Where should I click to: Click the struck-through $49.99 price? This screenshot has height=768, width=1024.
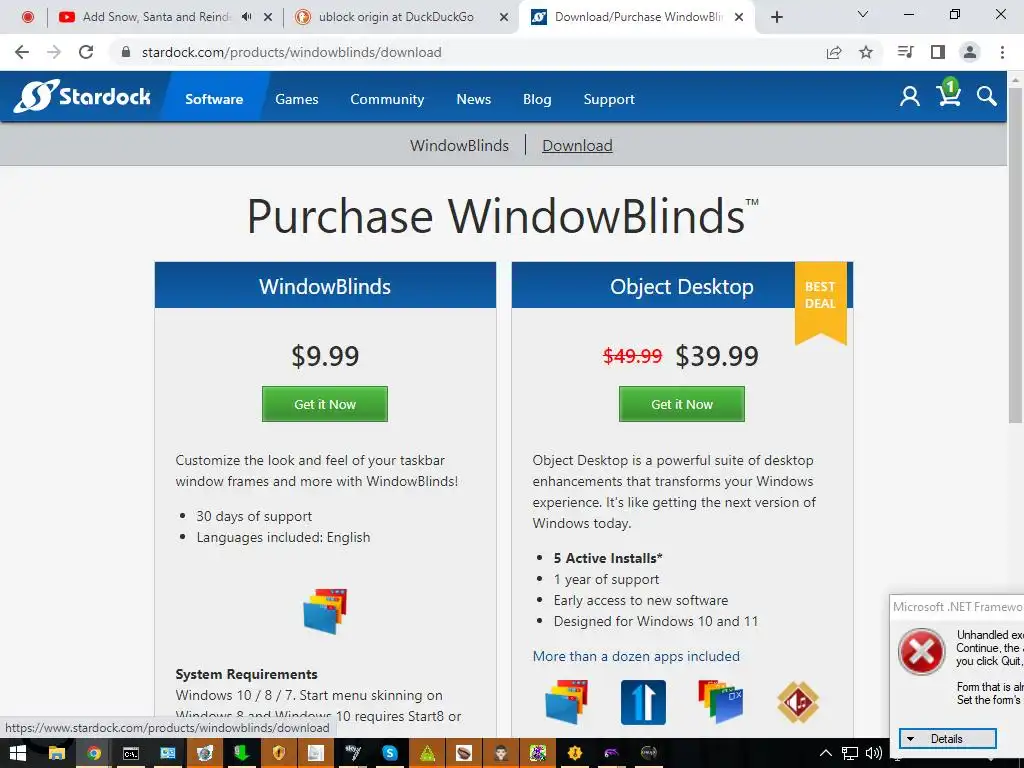click(632, 356)
